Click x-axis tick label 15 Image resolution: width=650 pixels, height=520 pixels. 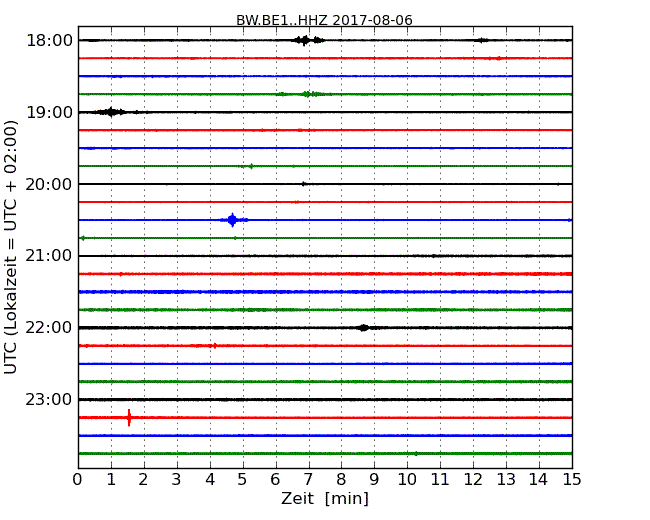pyautogui.click(x=572, y=479)
